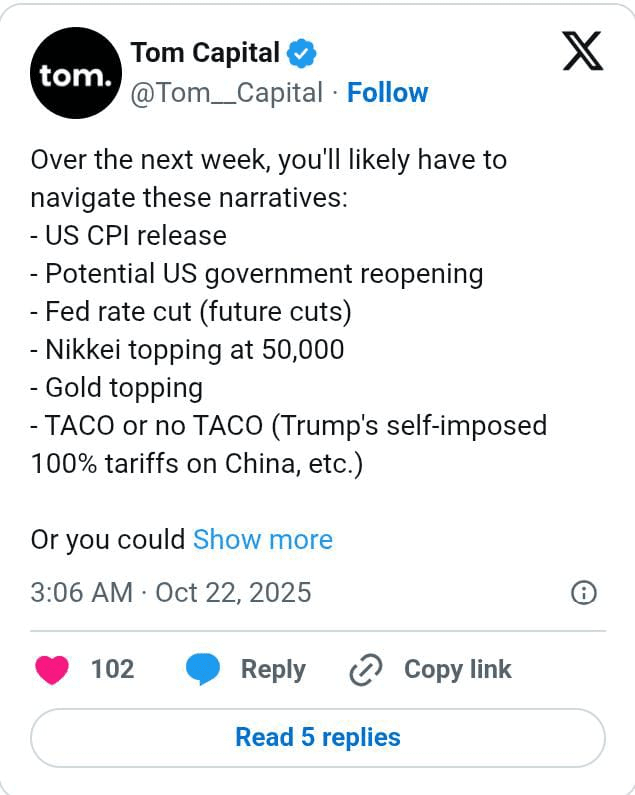
Task: Click the blue verified badge
Action: click(x=302, y=53)
